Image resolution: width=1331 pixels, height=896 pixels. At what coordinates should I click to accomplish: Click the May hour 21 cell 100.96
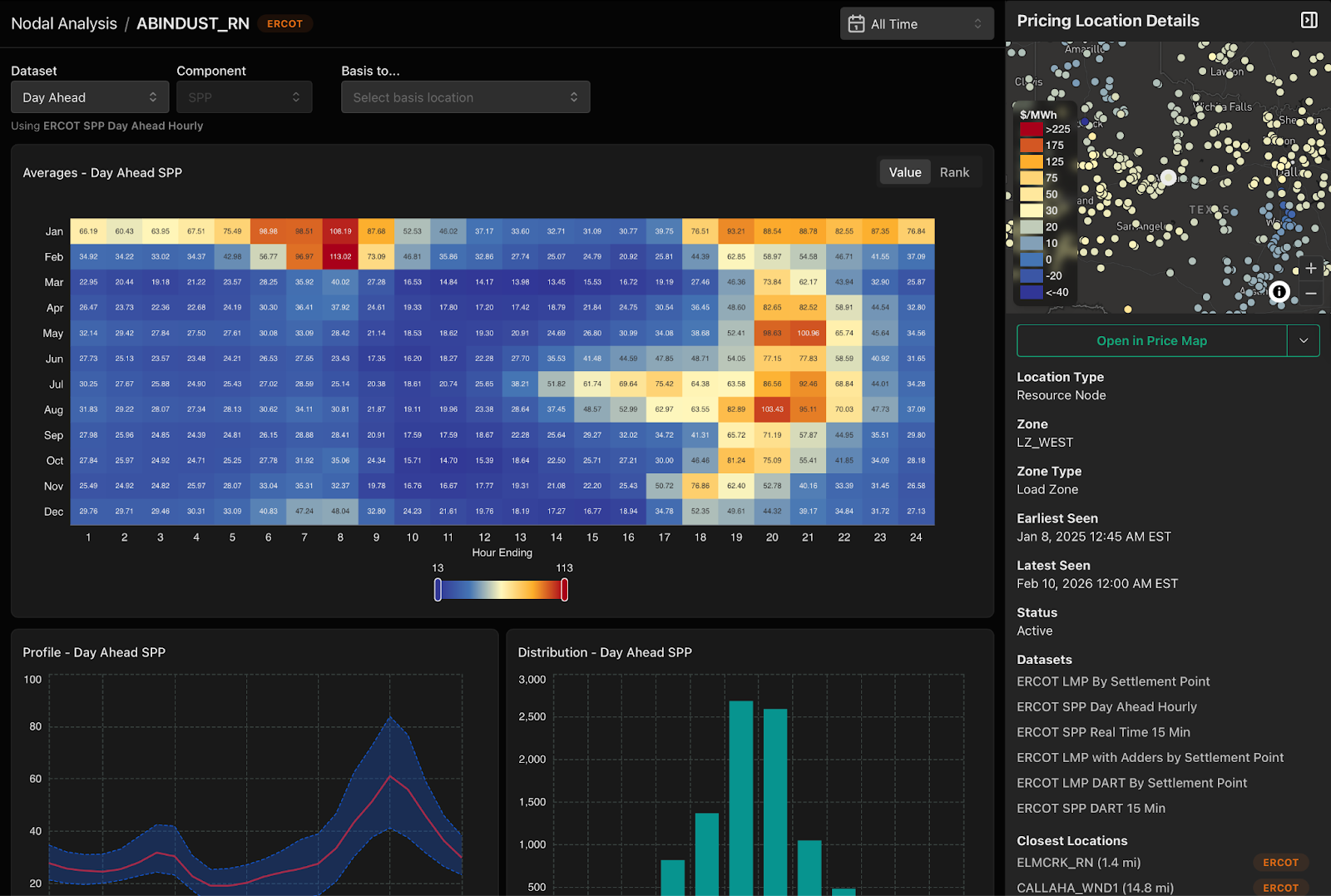point(808,333)
